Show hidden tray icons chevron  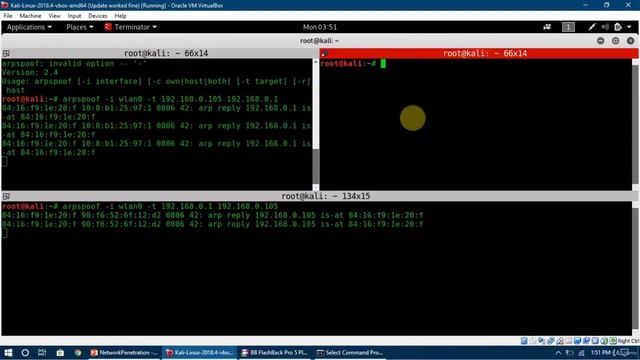point(558,353)
